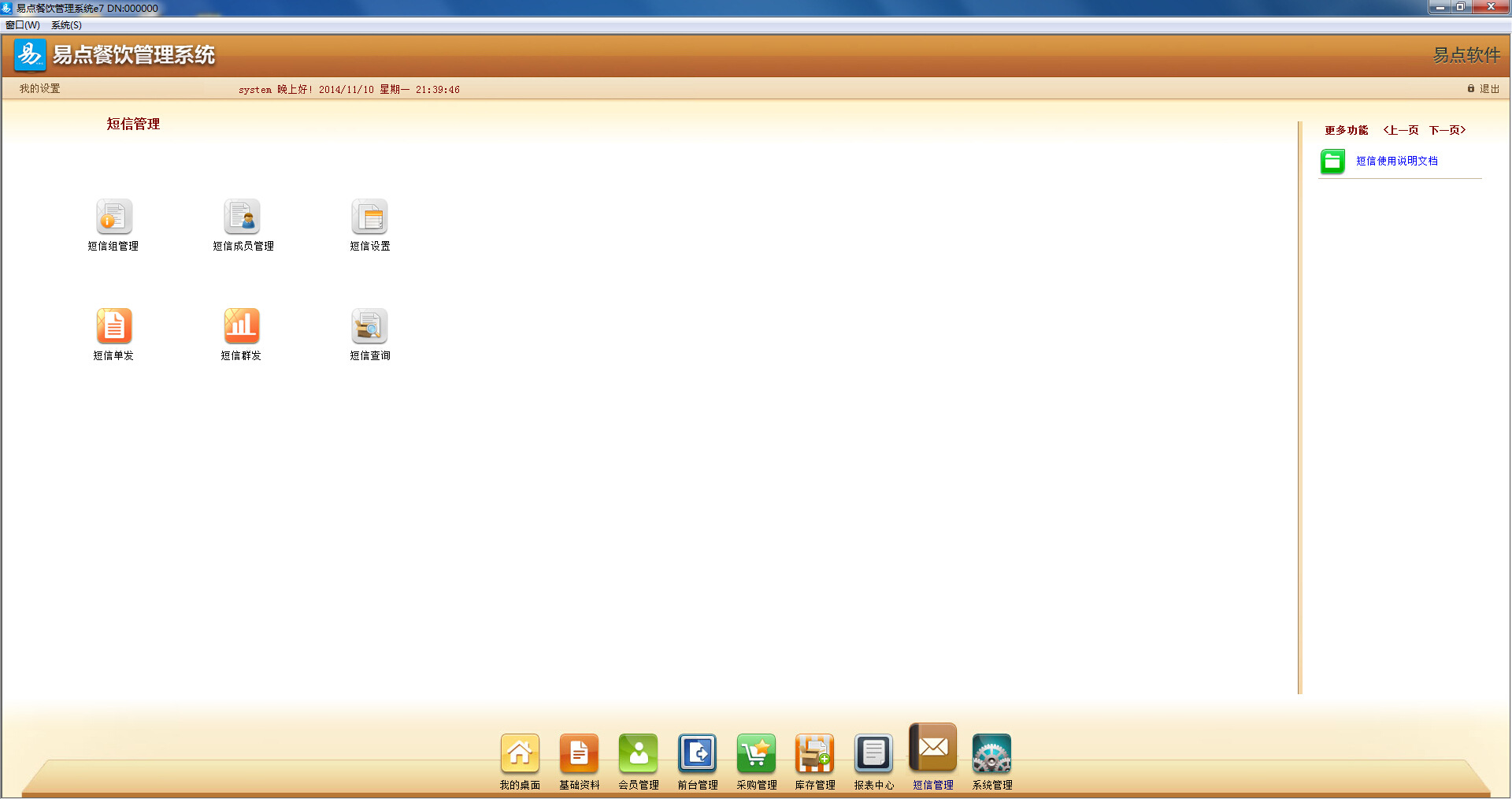Viewport: 1512px width, 799px height.
Task: Open 短信成员管理 module icon
Action: pos(242,217)
